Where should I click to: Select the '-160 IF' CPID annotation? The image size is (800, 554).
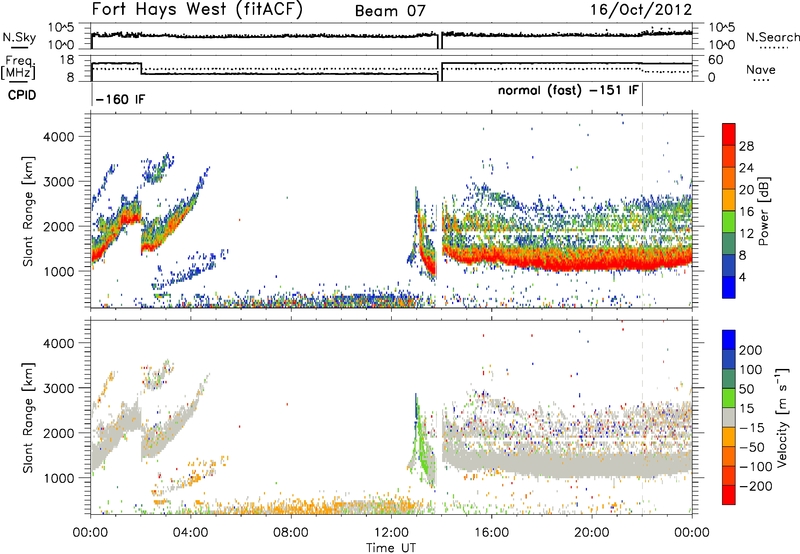click(120, 99)
